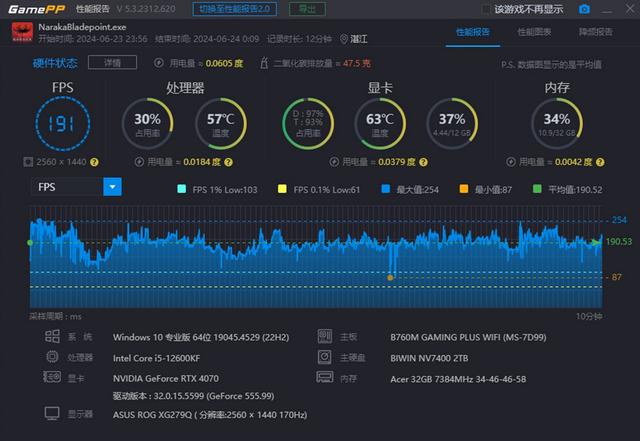Toggle the 平均值:190.52 green legend swatch
Viewport: 640px width, 441px height.
point(537,189)
